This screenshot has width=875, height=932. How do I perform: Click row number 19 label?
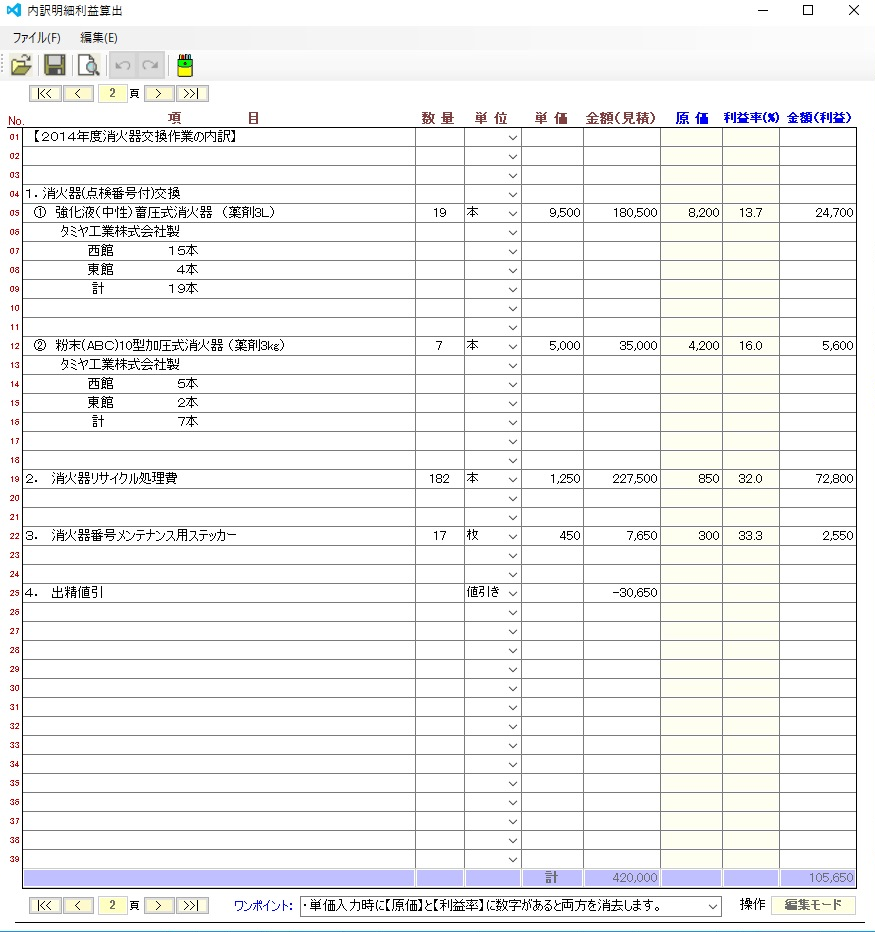click(14, 479)
